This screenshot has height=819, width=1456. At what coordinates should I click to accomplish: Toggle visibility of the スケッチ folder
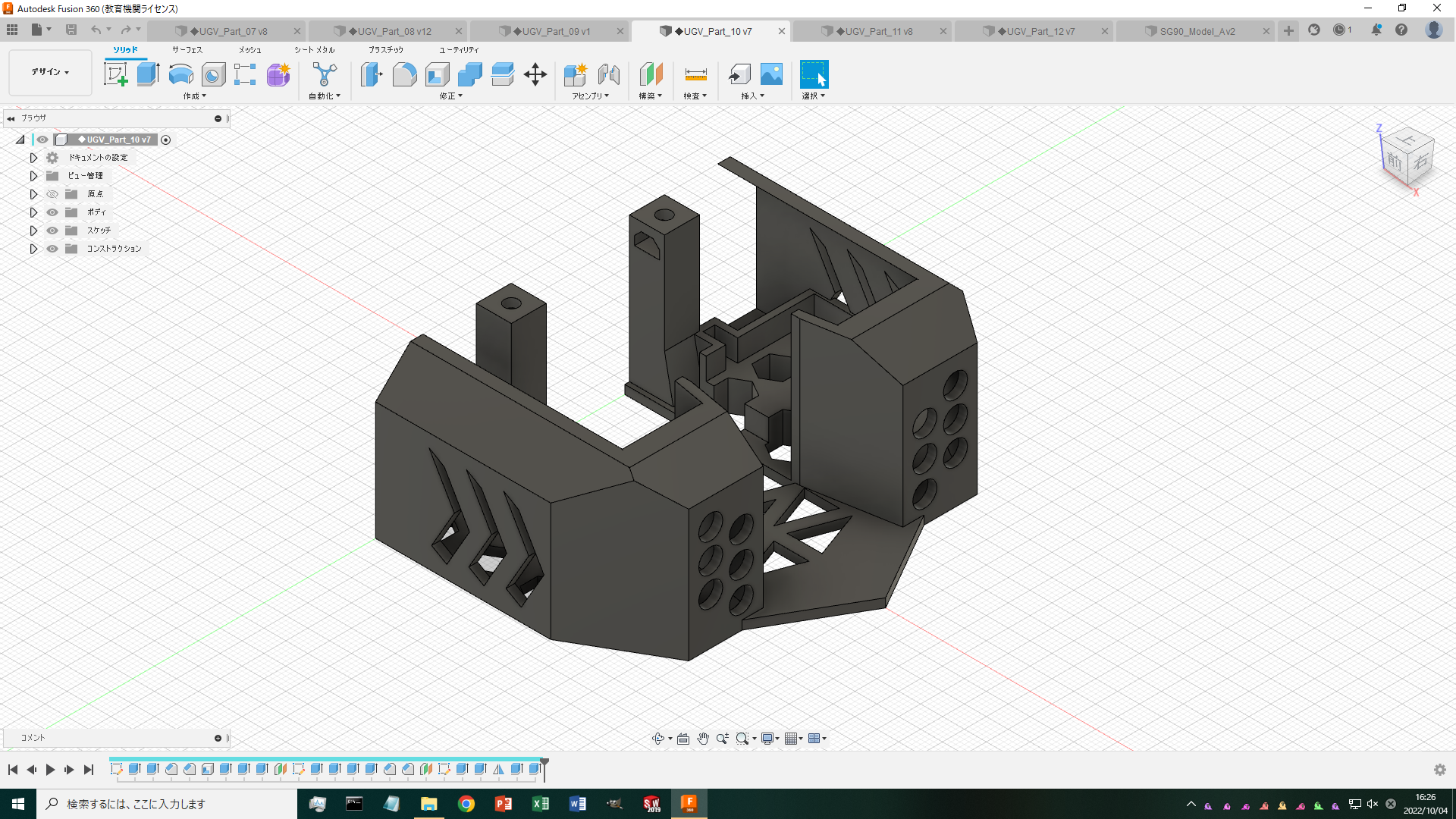(x=52, y=231)
